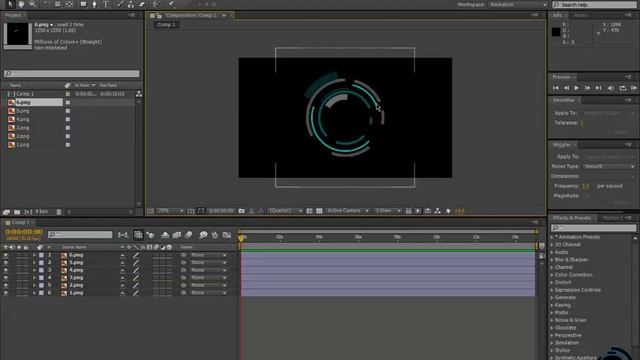The height and width of the screenshot is (360, 640).
Task: Jump to last frame in Preview panel
Action: click(x=598, y=88)
